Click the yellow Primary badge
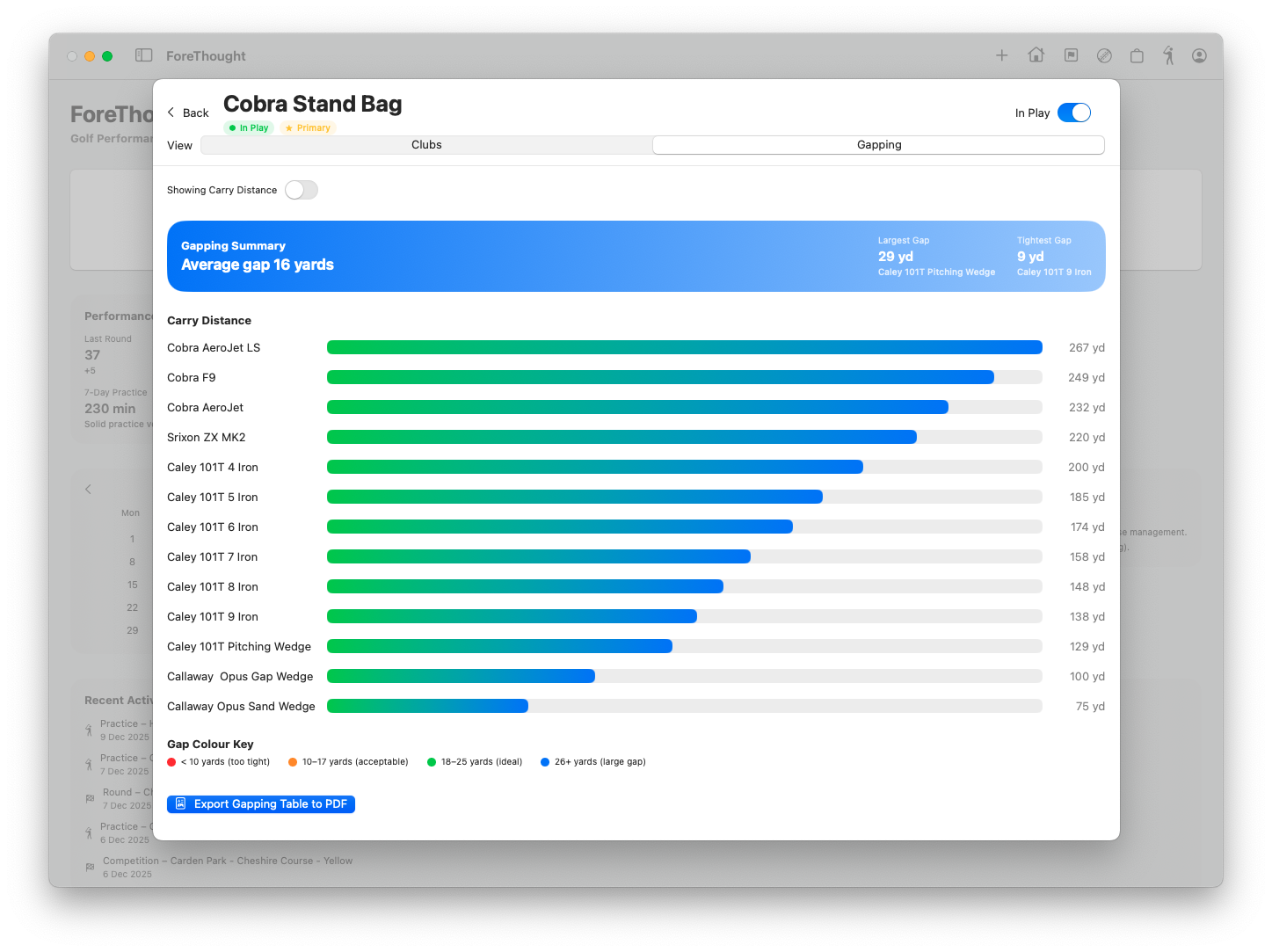1272x952 pixels. click(x=308, y=127)
